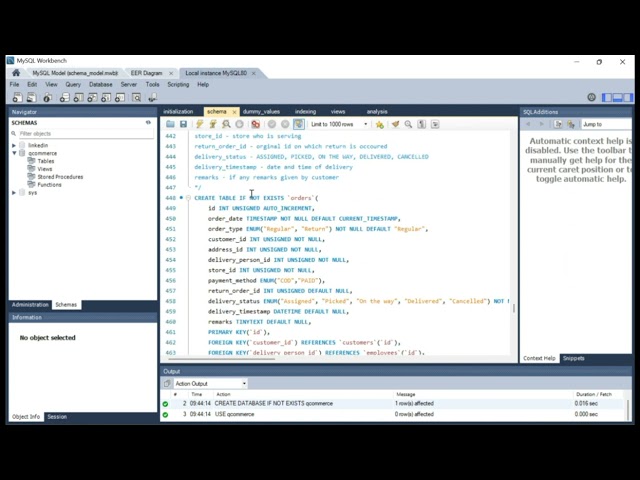Click the editor horizontal scrollbar
Screen dimensions: 640x480
tap(222, 359)
